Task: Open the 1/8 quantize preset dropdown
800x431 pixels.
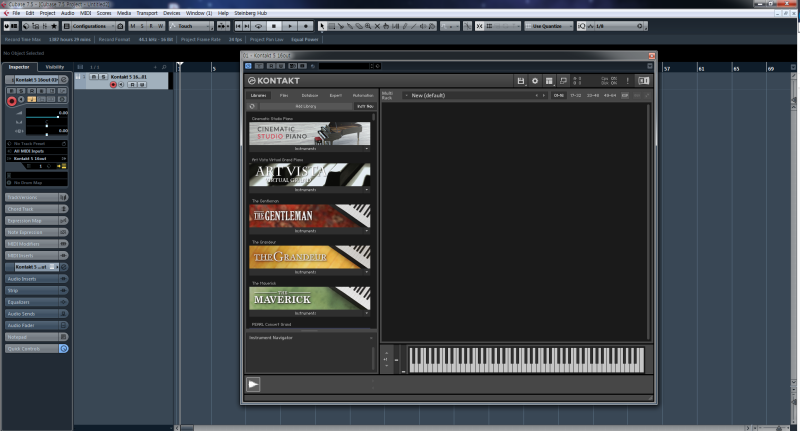Action: 619,26
